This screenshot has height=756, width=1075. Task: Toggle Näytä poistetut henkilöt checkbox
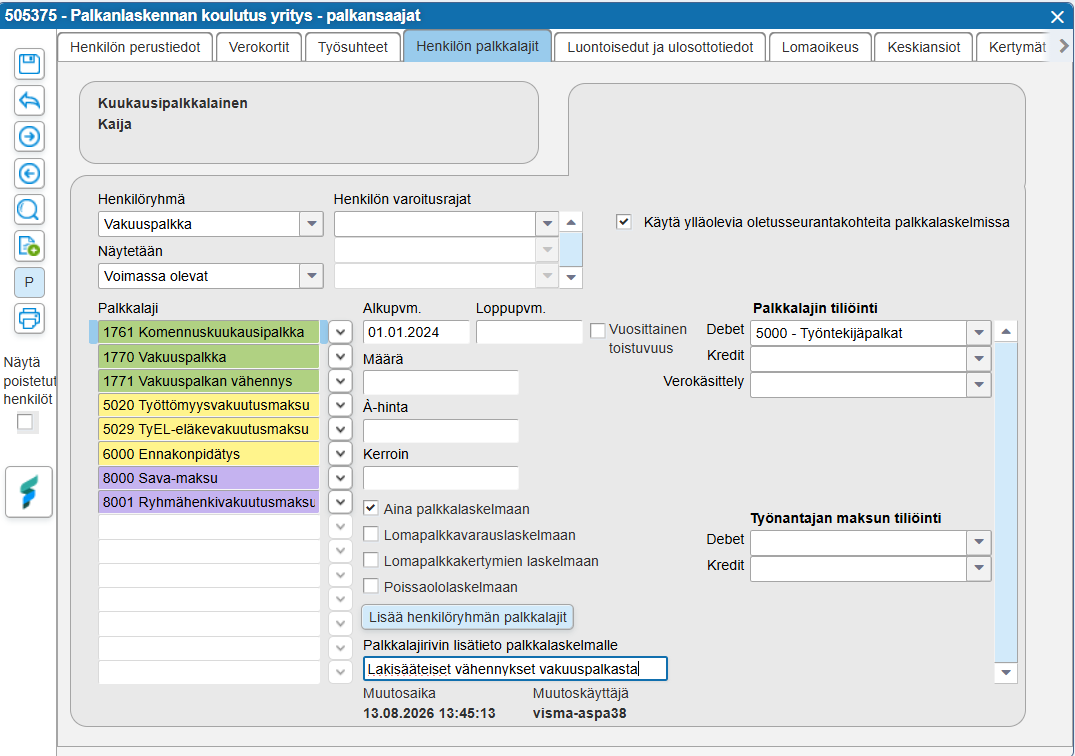pos(25,422)
